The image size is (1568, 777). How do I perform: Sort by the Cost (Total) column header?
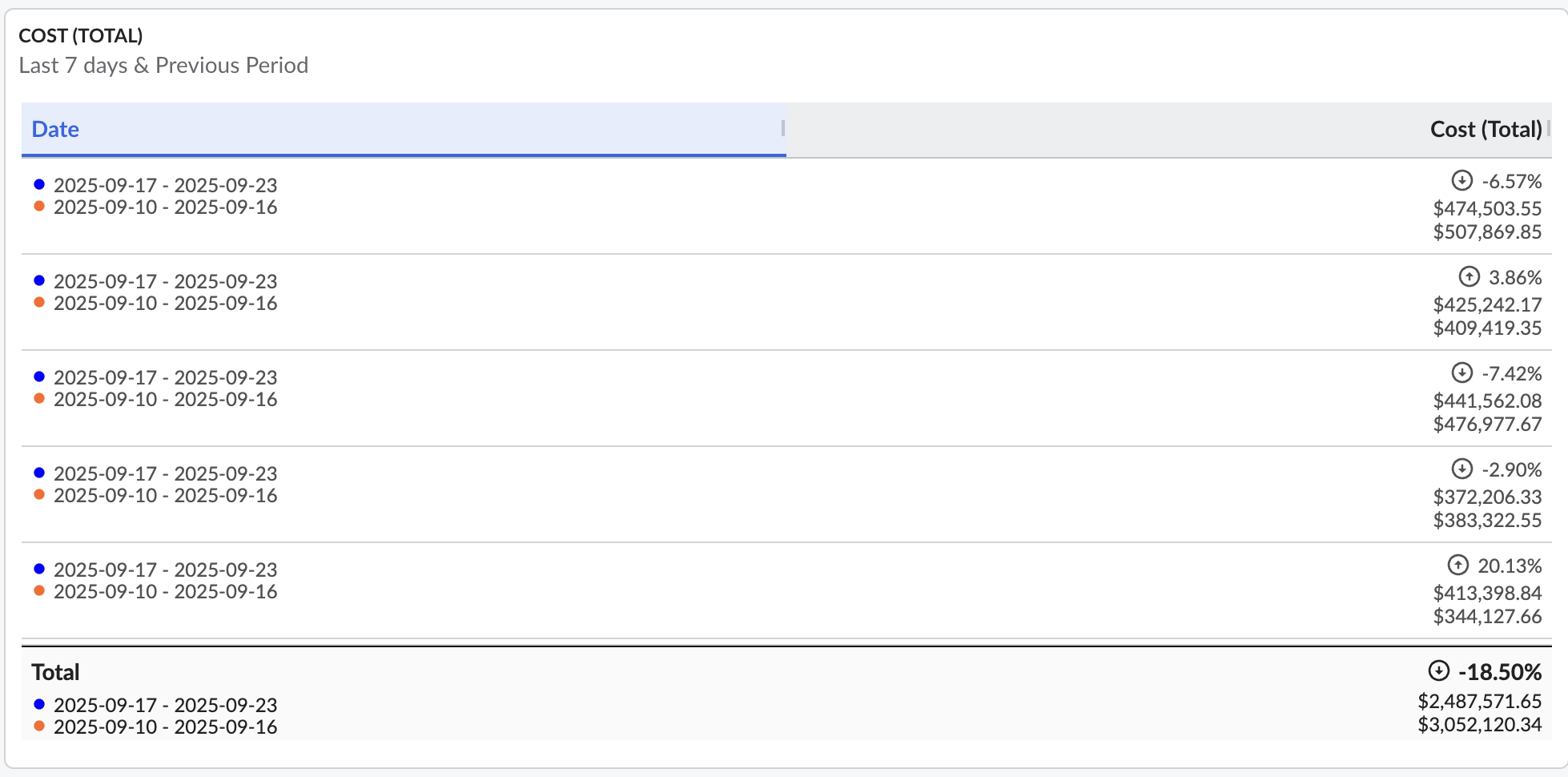click(1486, 129)
